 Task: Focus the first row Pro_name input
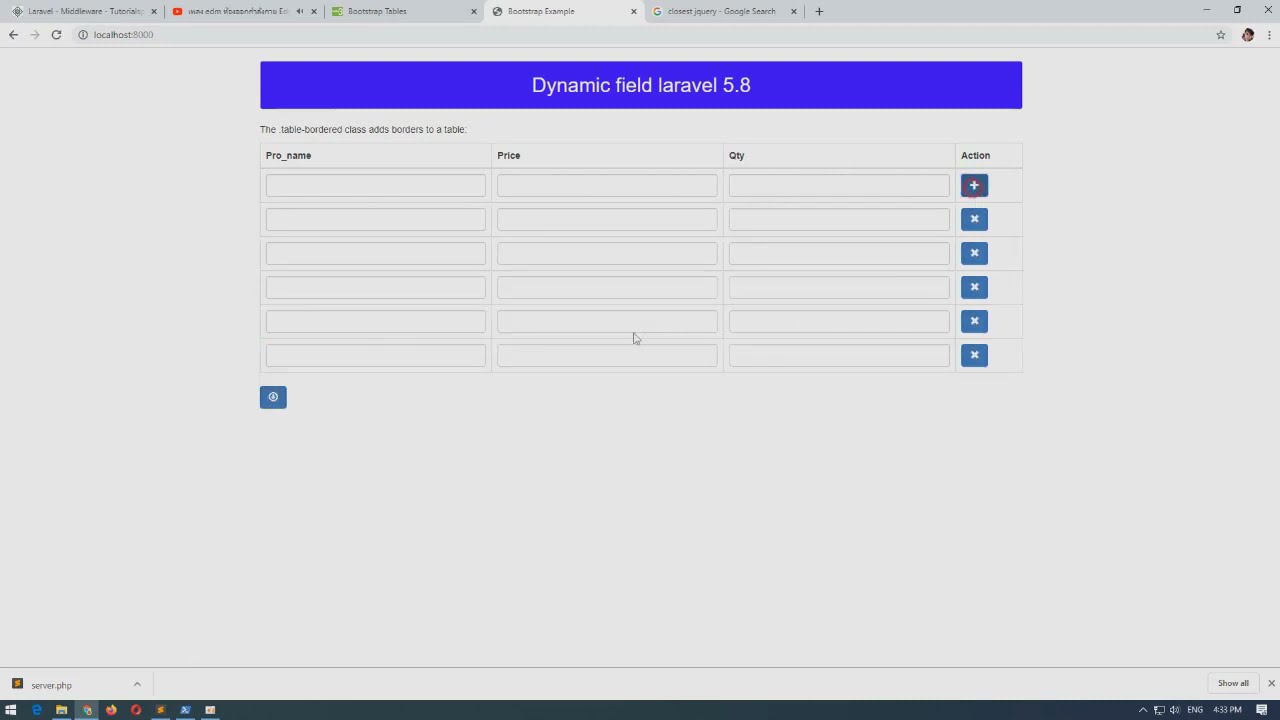tap(376, 185)
